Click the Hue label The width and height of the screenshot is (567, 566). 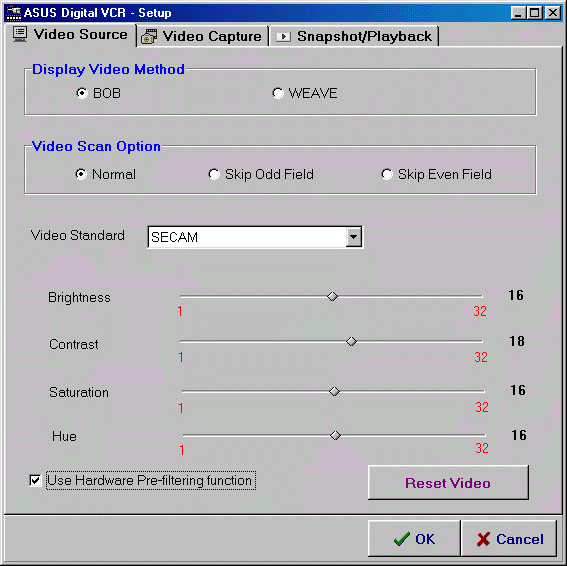click(x=64, y=436)
